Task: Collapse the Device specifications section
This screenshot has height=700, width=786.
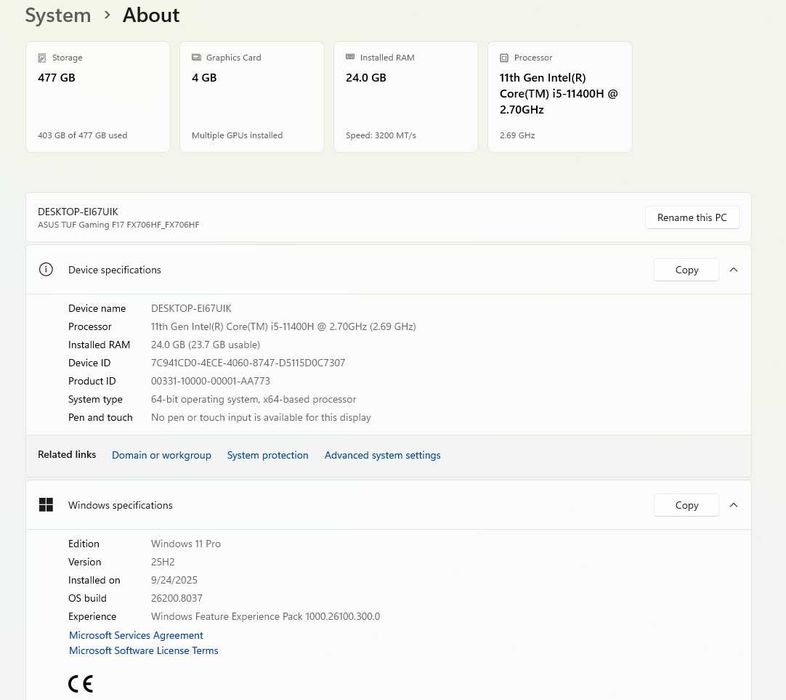Action: 734,270
